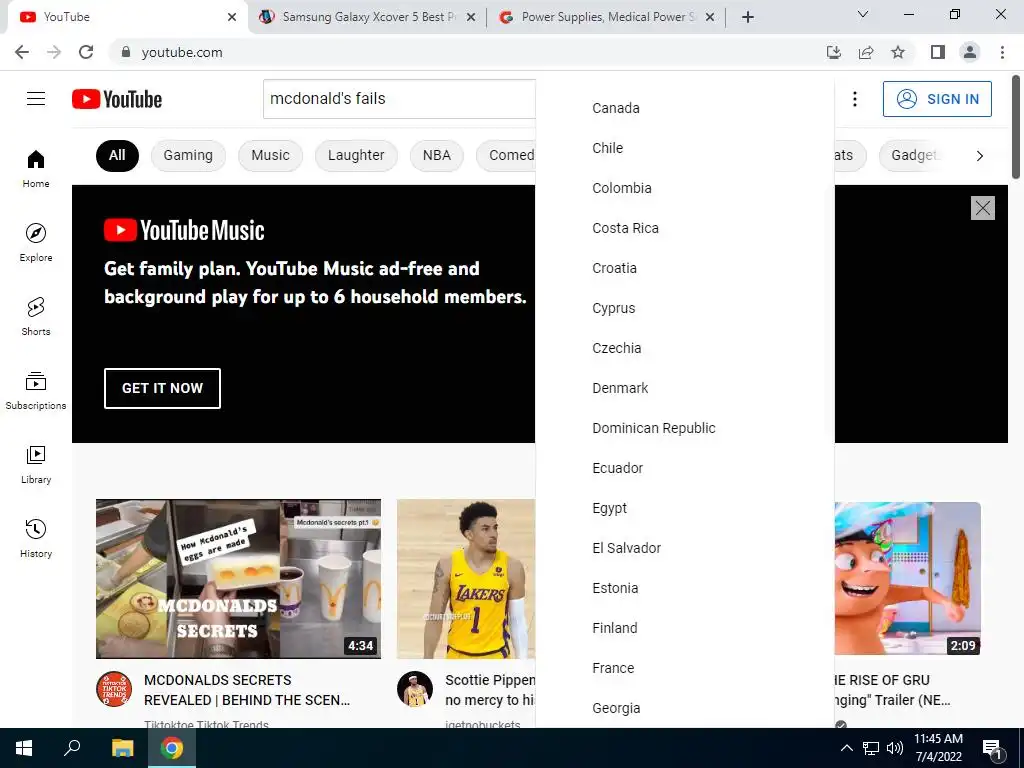This screenshot has height=768, width=1024.
Task: Click the YouTube logo
Action: [x=117, y=99]
